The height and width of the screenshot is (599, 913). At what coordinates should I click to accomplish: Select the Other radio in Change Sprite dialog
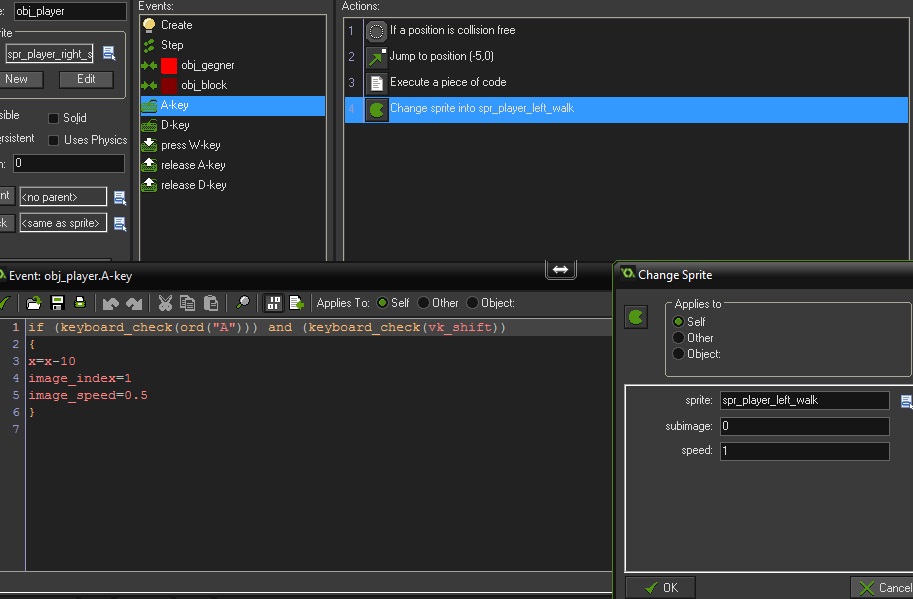(x=681, y=338)
